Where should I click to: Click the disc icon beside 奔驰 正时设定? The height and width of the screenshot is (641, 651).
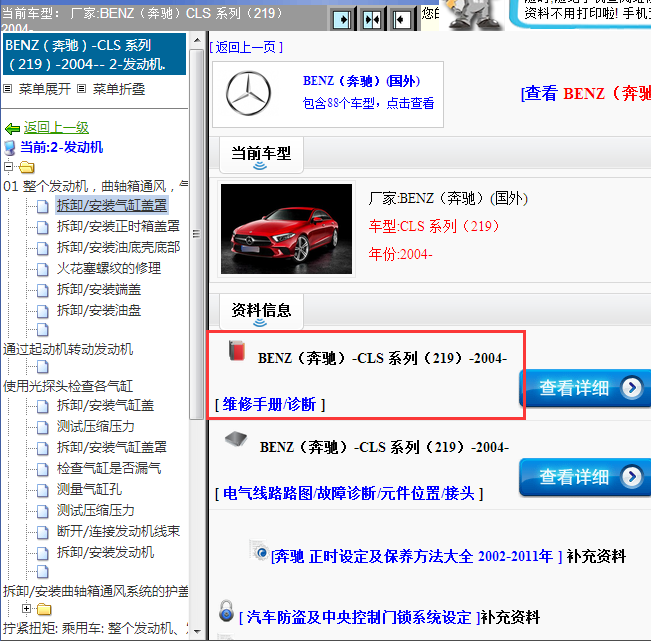[x=259, y=550]
